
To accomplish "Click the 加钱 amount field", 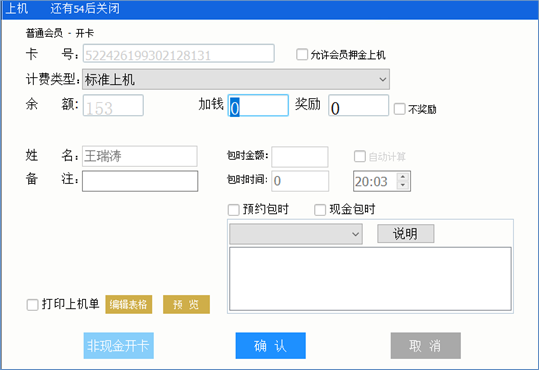I will 258,105.
